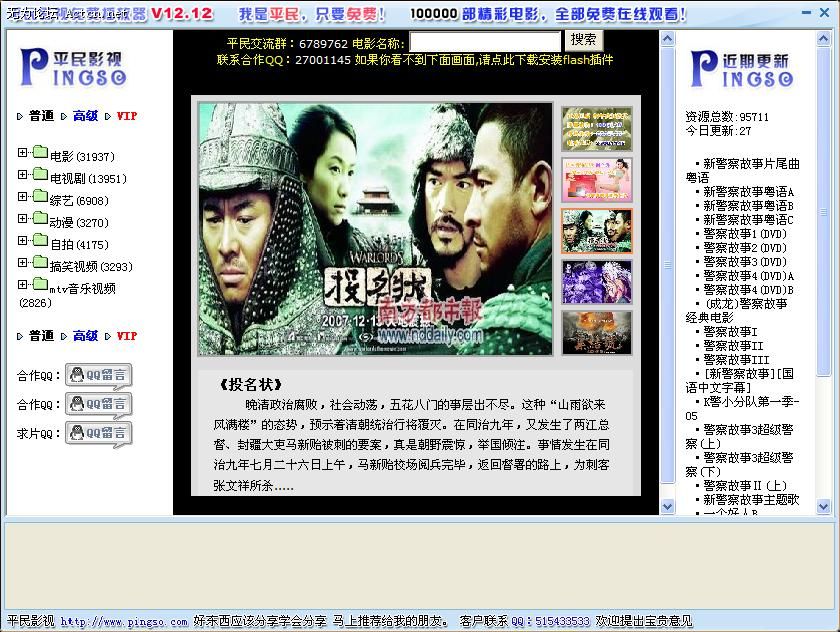Select the first green text slideshow thumbnail

coord(597,129)
